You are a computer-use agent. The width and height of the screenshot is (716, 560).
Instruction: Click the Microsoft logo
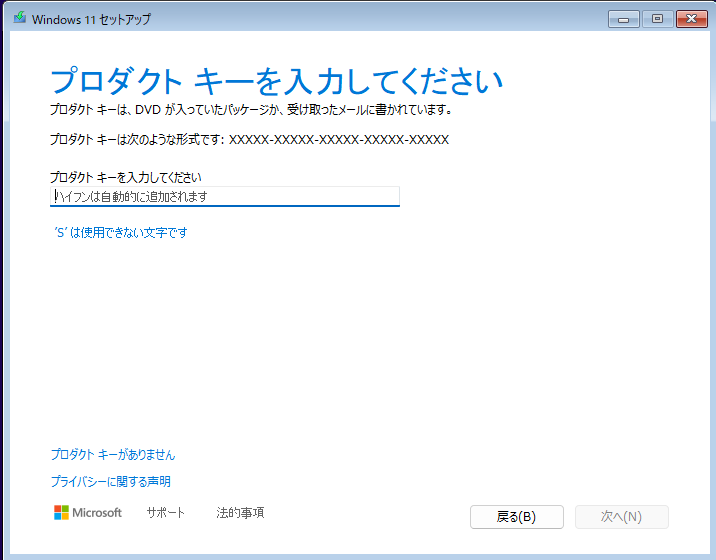coord(88,512)
